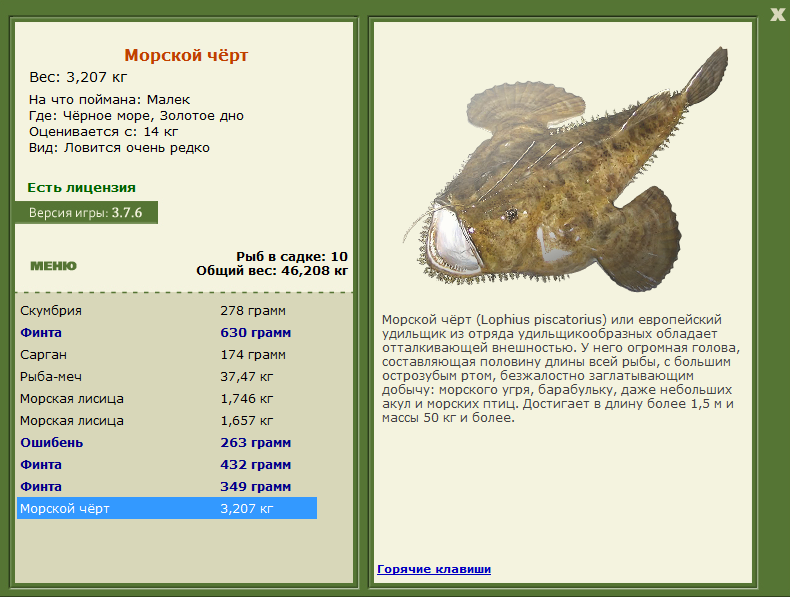Click the Версия игры 3.7.6 banner
Image resolution: width=790 pixels, height=597 pixels.
86,213
